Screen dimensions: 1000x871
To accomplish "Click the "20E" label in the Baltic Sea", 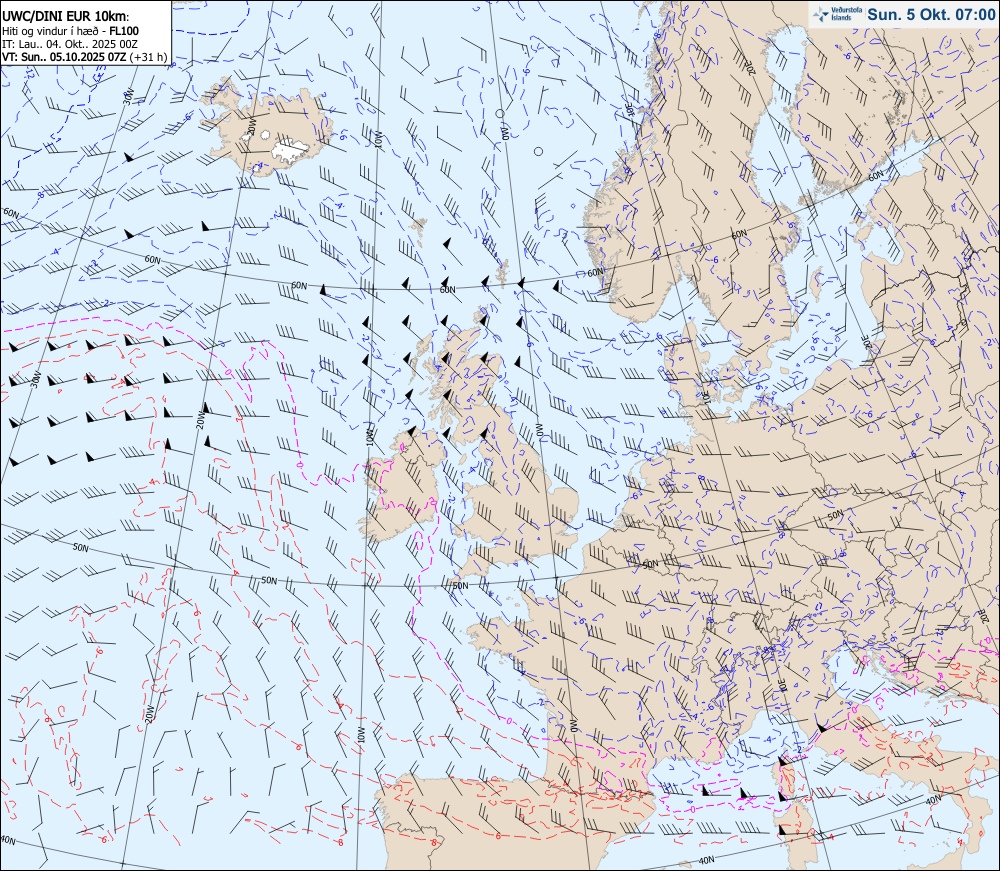I will coord(867,342).
